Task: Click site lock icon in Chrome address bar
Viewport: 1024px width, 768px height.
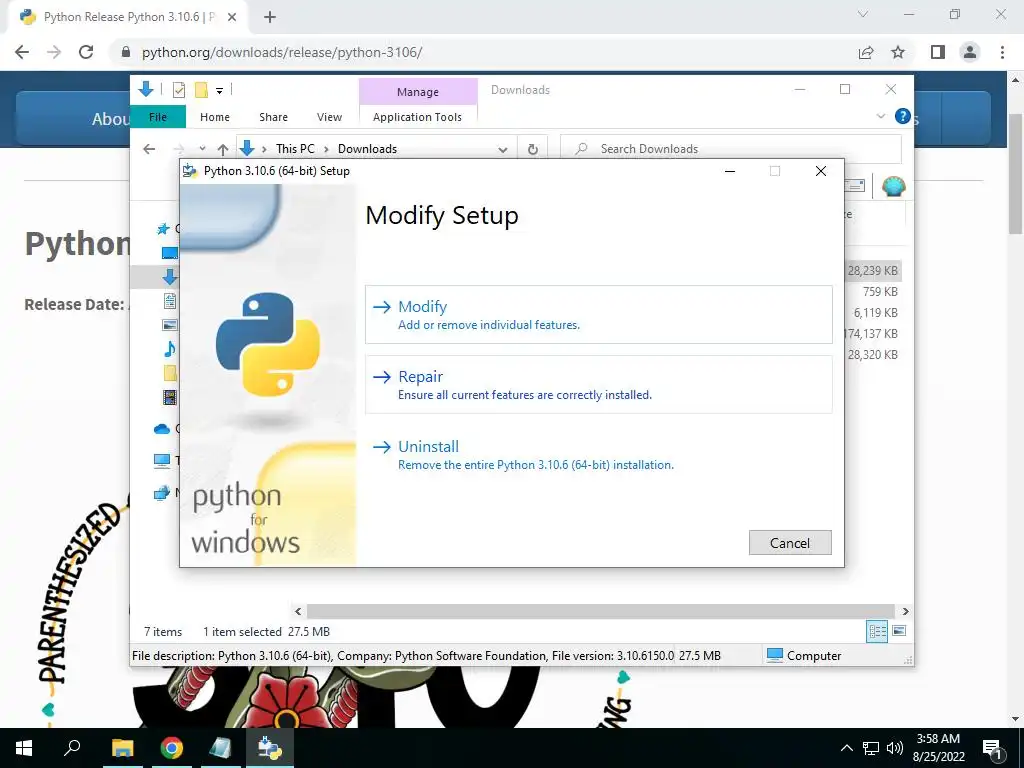Action: point(126,52)
